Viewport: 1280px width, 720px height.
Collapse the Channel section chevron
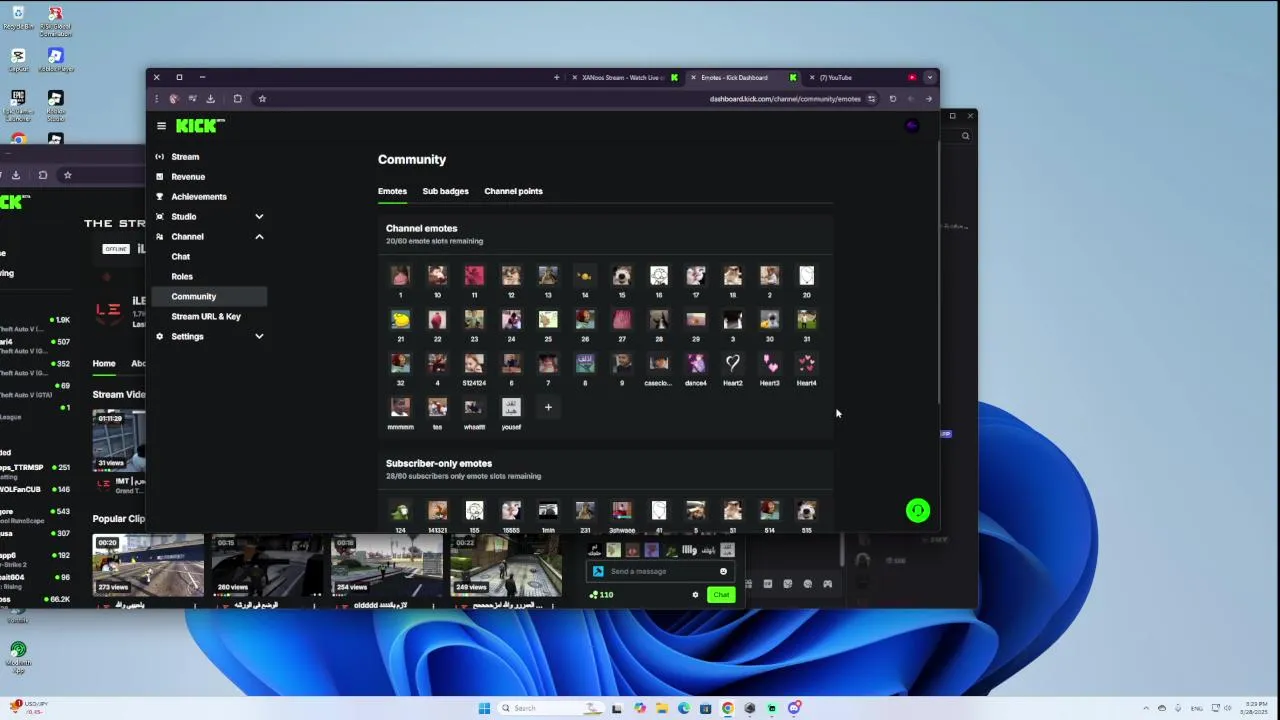[259, 237]
